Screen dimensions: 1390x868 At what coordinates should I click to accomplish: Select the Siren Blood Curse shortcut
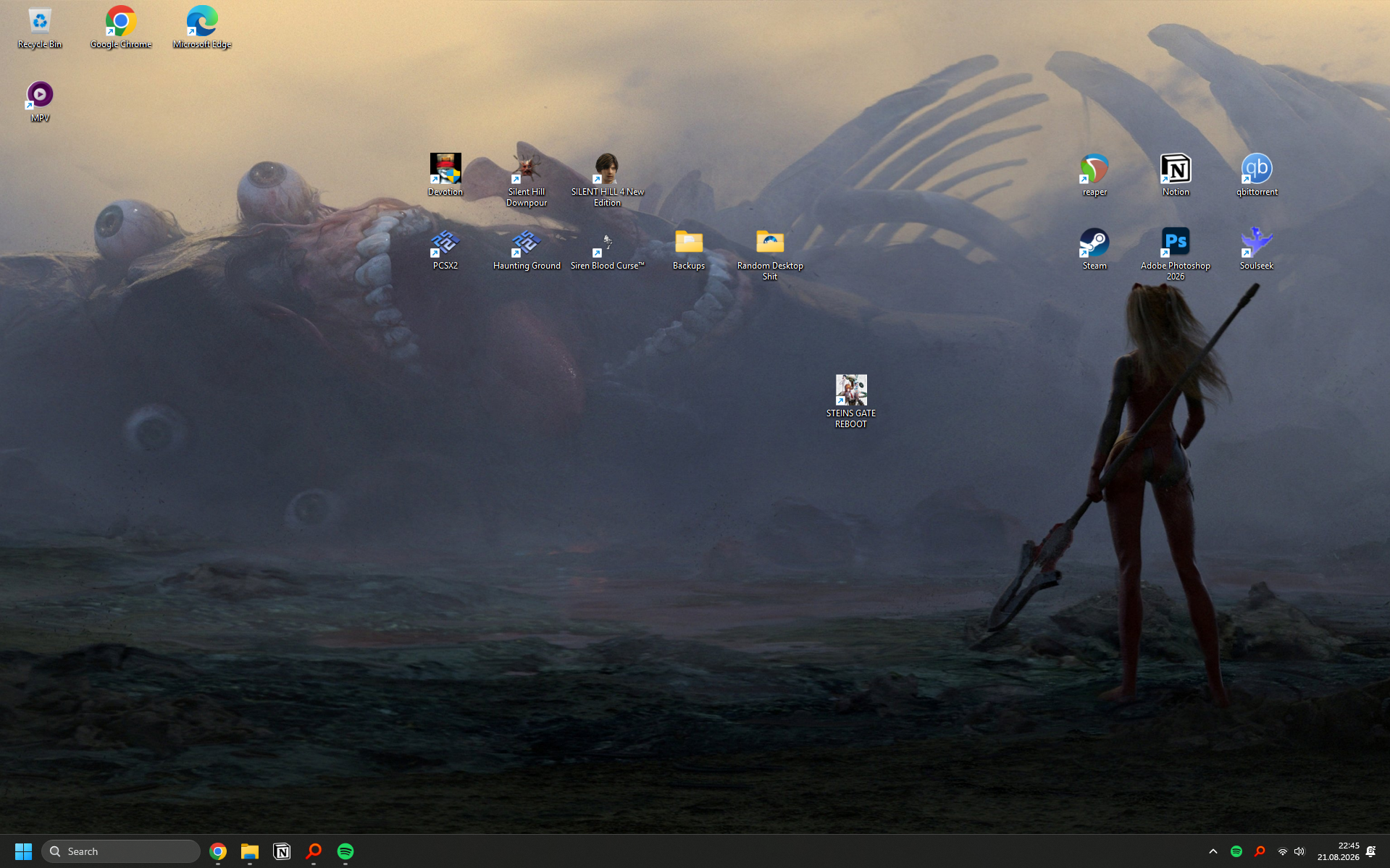click(608, 250)
